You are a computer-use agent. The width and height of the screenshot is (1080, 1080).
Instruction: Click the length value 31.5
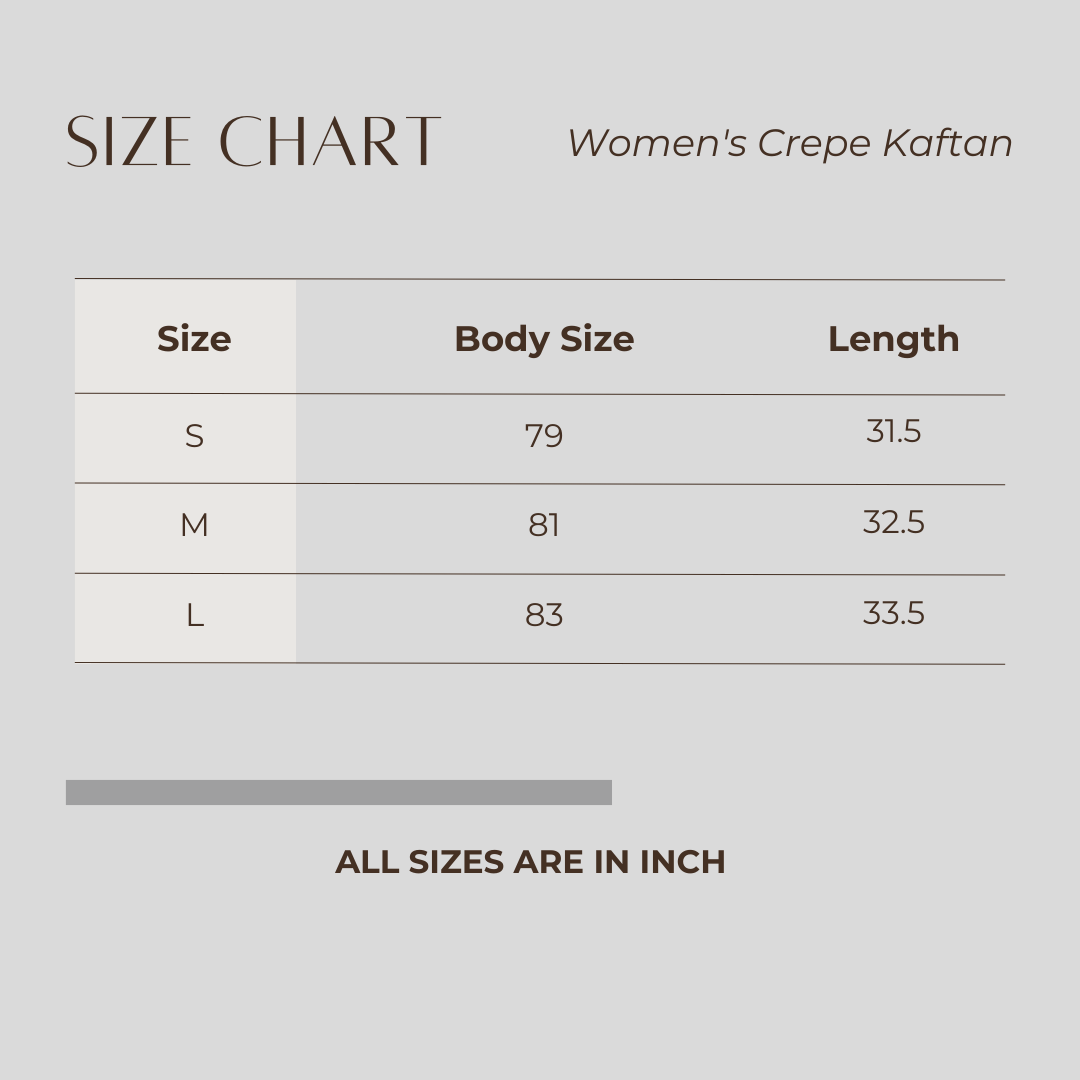pyautogui.click(x=893, y=432)
